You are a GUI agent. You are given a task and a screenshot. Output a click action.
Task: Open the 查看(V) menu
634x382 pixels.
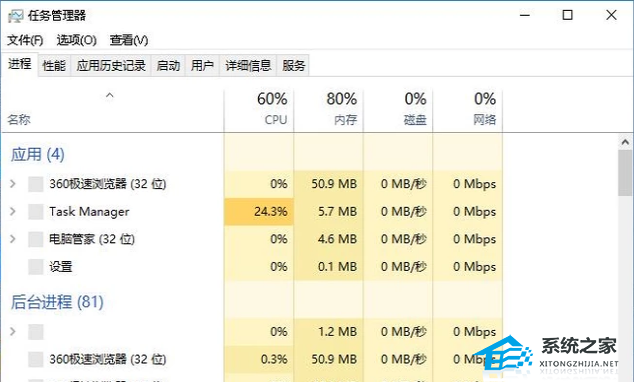point(129,40)
